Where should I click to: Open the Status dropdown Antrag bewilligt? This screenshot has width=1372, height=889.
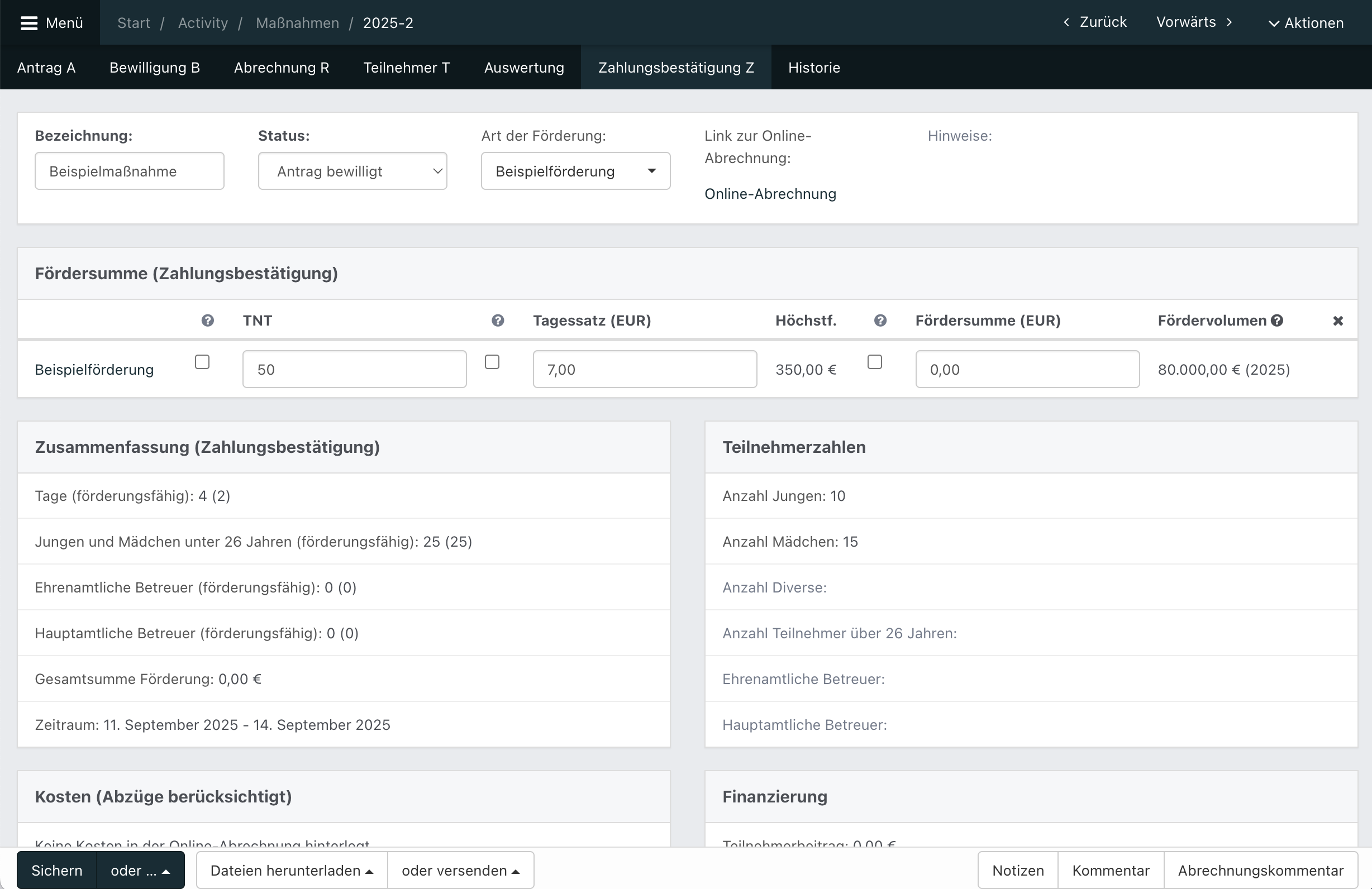click(352, 171)
